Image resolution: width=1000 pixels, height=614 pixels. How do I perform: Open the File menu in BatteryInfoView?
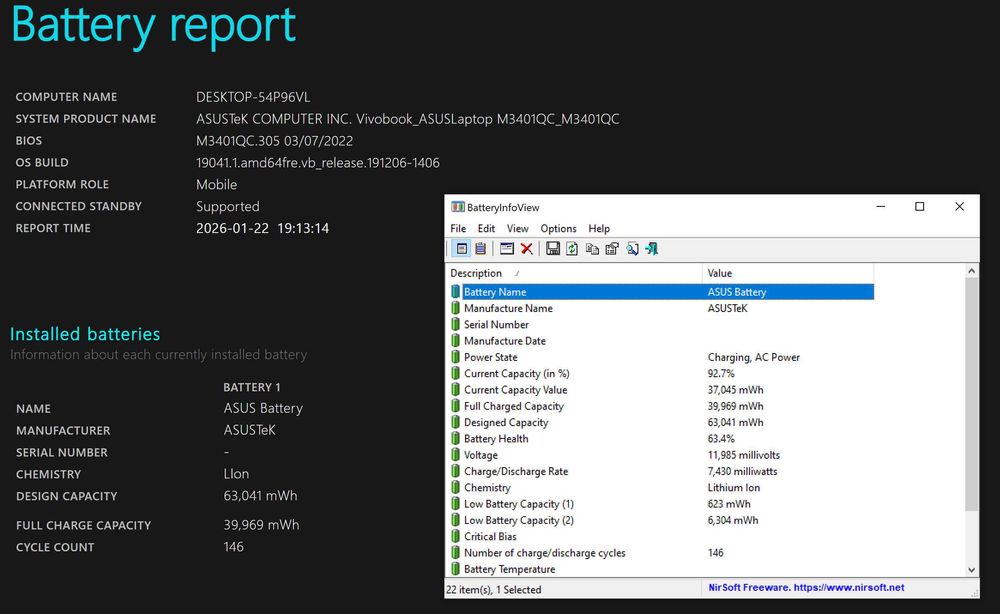pyautogui.click(x=458, y=228)
